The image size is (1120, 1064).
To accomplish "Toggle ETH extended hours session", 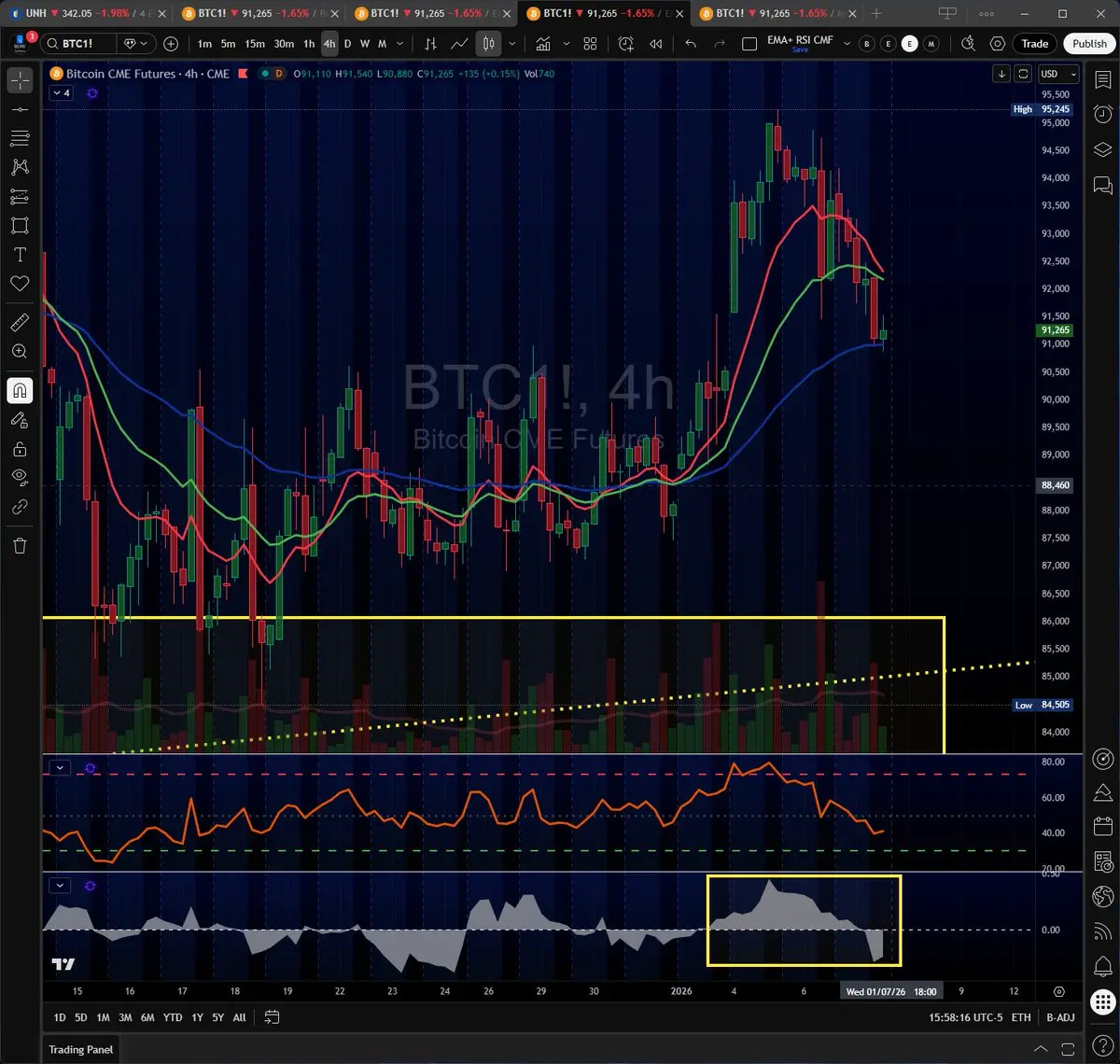I will click(1021, 1017).
